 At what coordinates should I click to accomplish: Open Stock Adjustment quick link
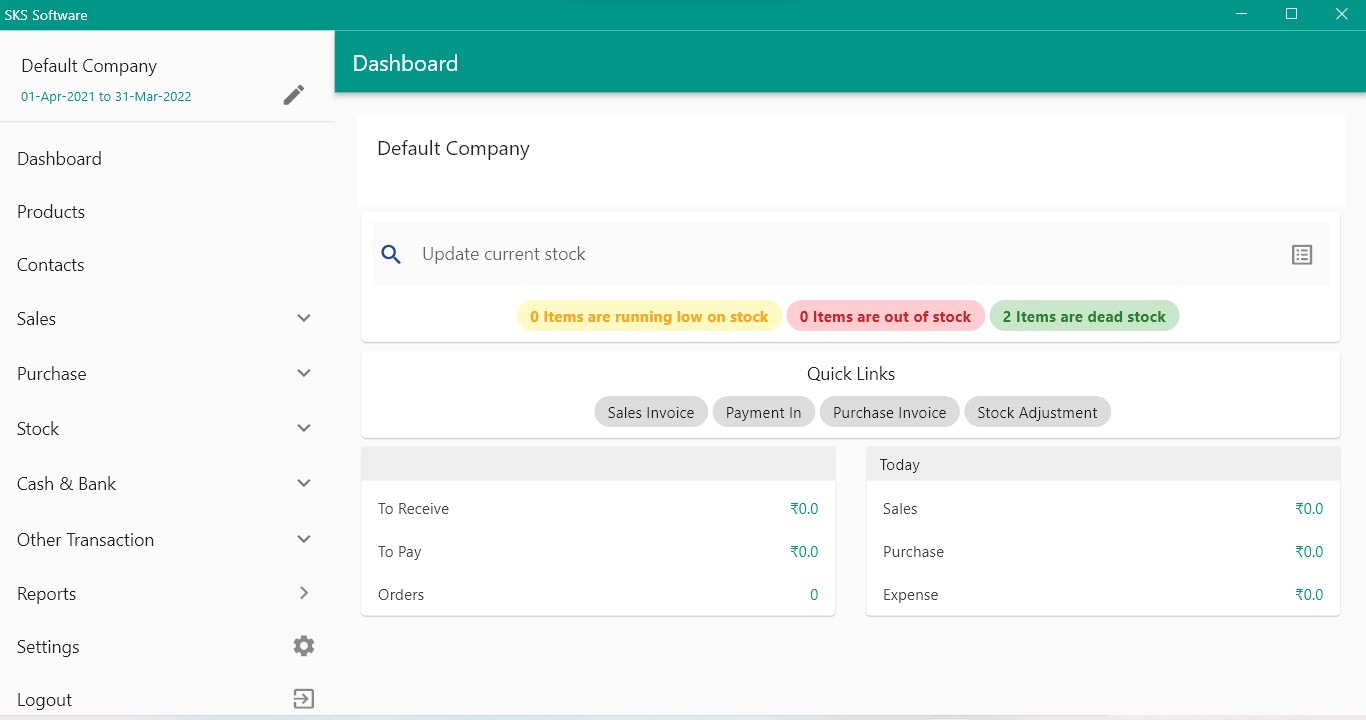pyautogui.click(x=1037, y=412)
